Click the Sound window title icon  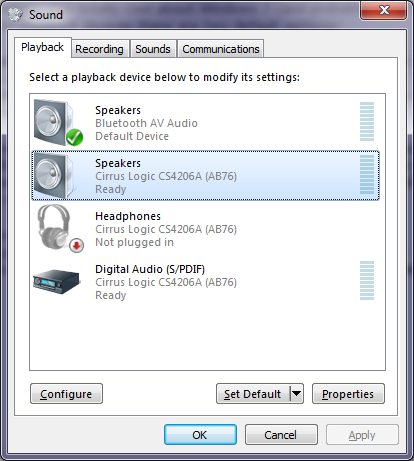(x=15, y=14)
